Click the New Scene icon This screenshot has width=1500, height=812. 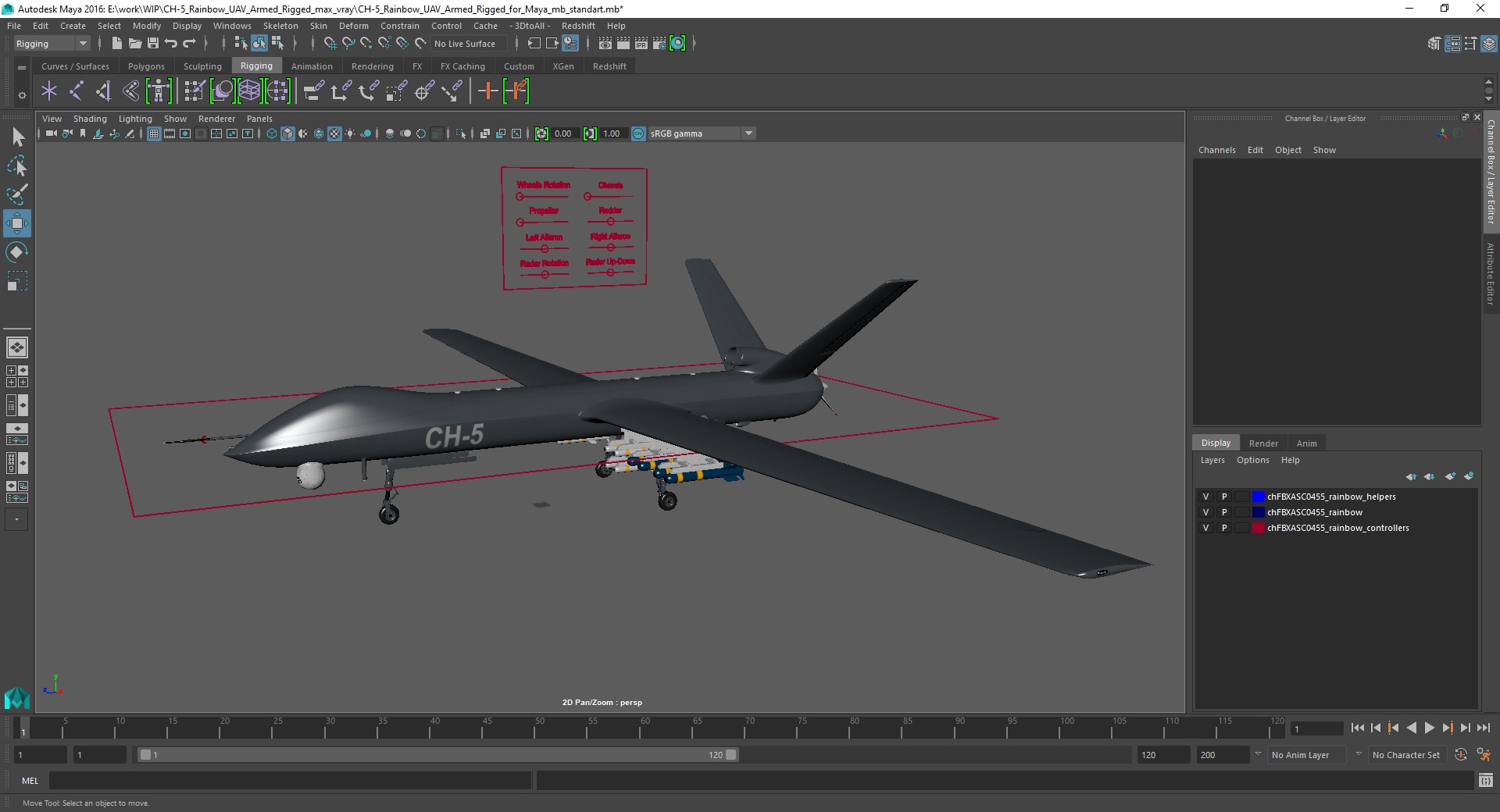pyautogui.click(x=117, y=44)
